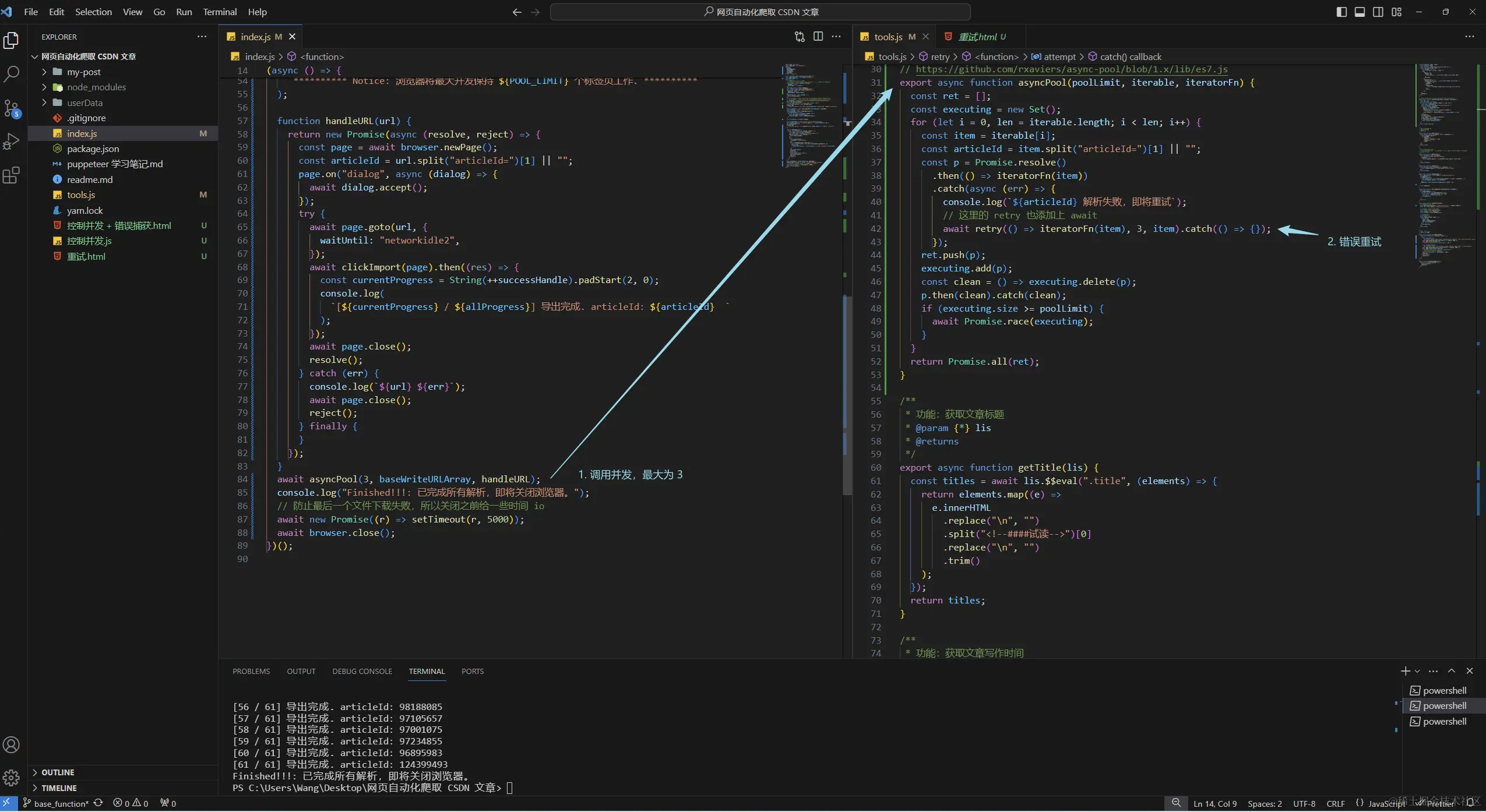Viewport: 1486px width, 812px height.
Task: Toggle the primary side bar layout button
Action: click(1341, 12)
